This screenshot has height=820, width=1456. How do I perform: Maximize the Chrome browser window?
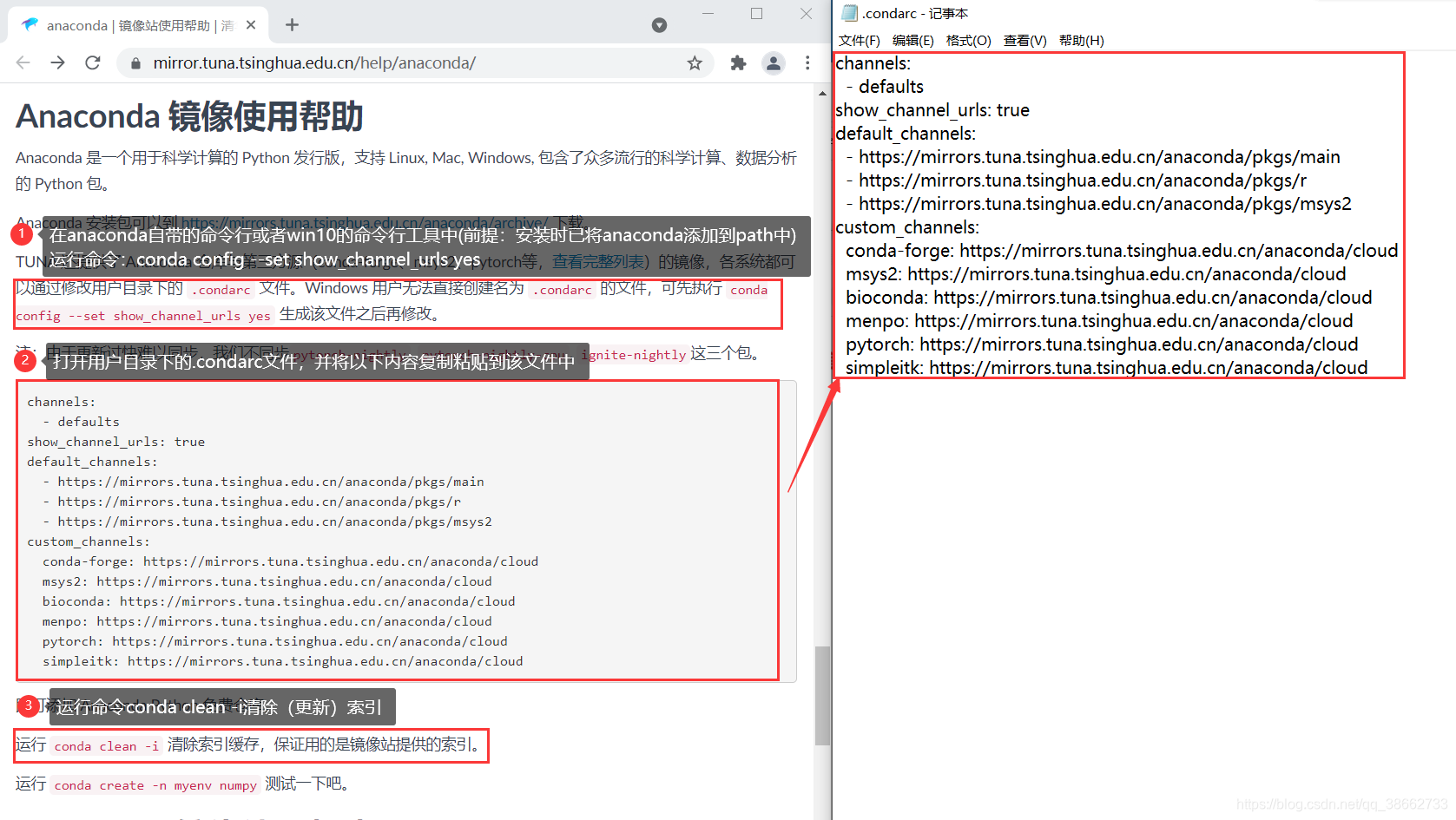[756, 13]
